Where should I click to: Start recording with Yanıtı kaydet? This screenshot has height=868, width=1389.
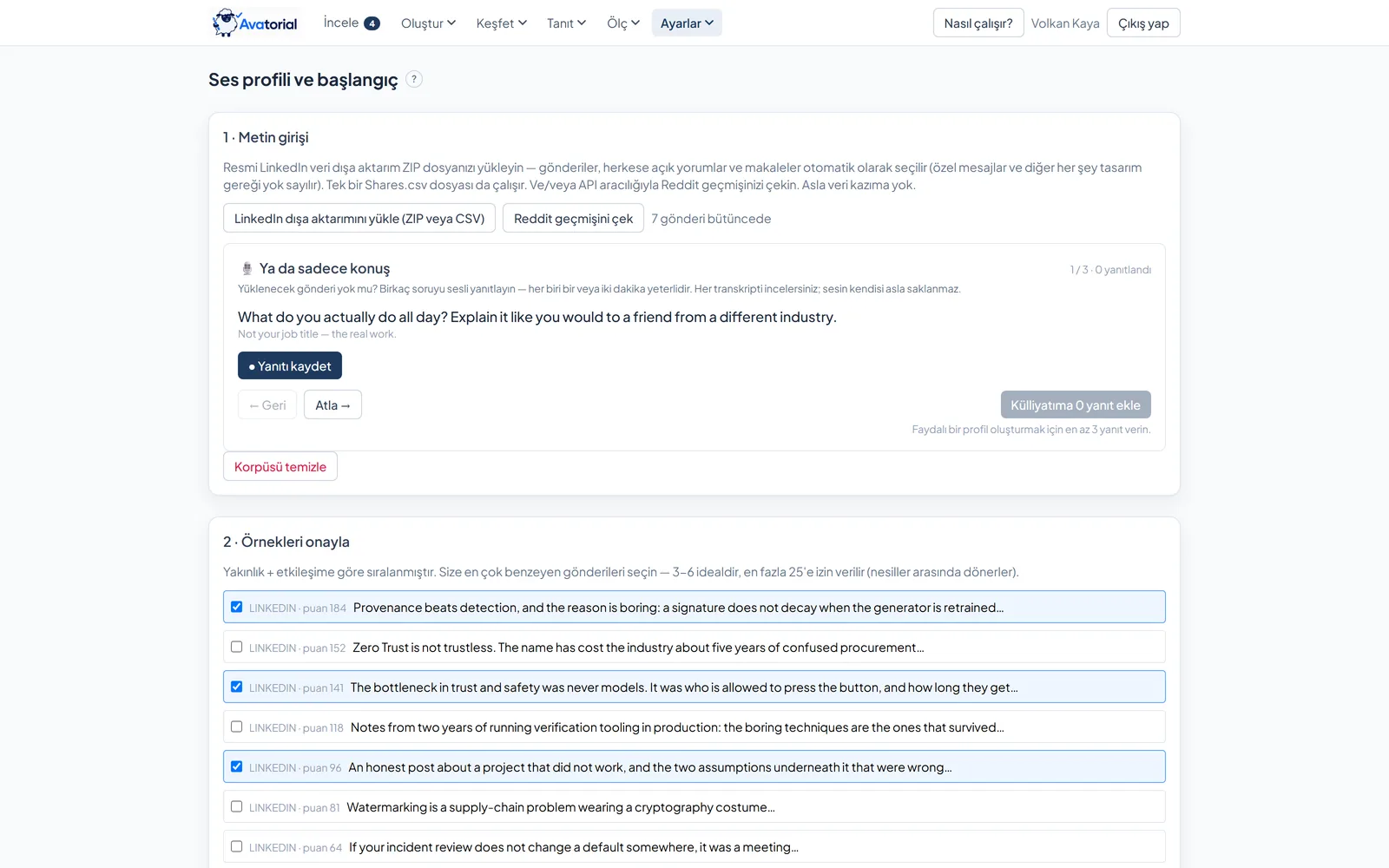(290, 365)
